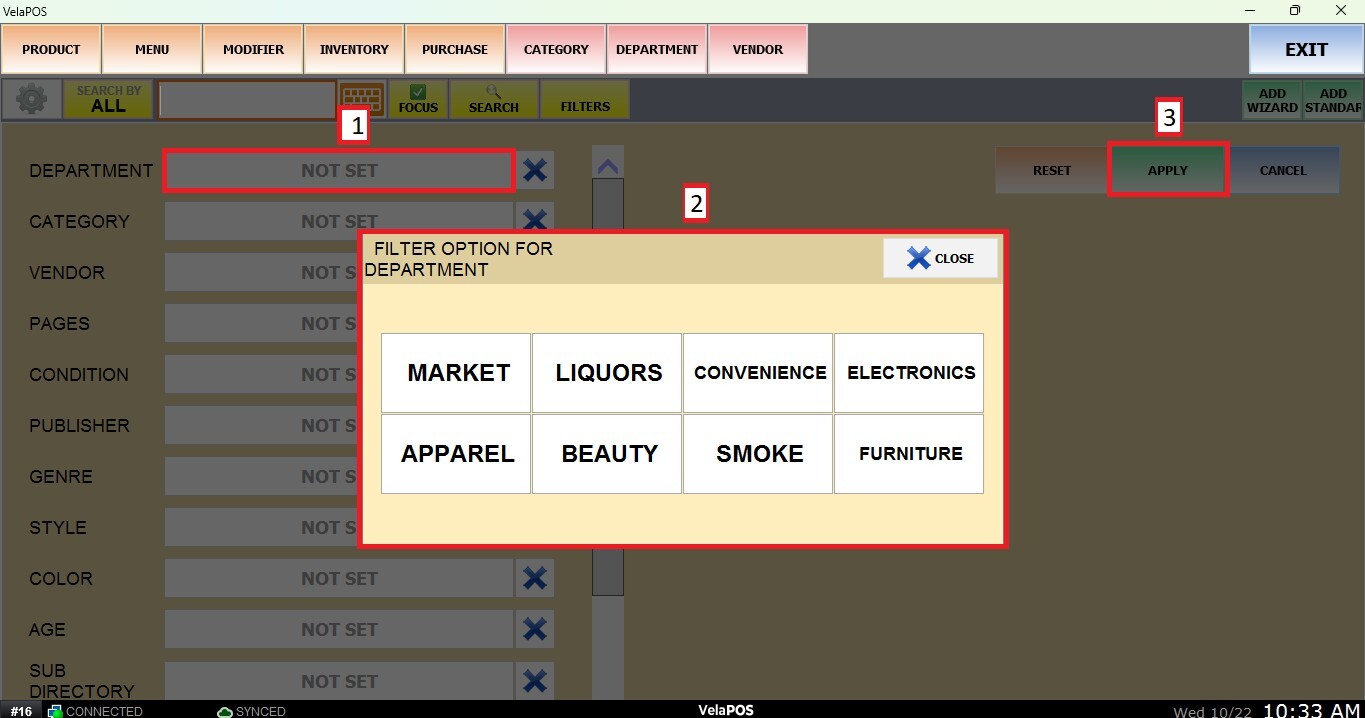The image size is (1365, 718).
Task: Close the department filter option popup
Action: point(940,258)
